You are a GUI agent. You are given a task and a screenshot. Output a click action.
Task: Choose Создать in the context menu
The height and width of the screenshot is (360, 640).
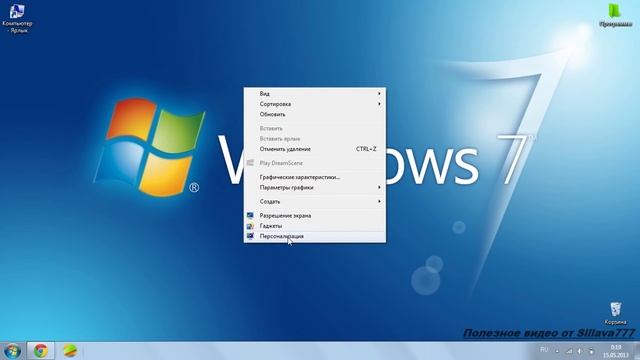(315, 201)
